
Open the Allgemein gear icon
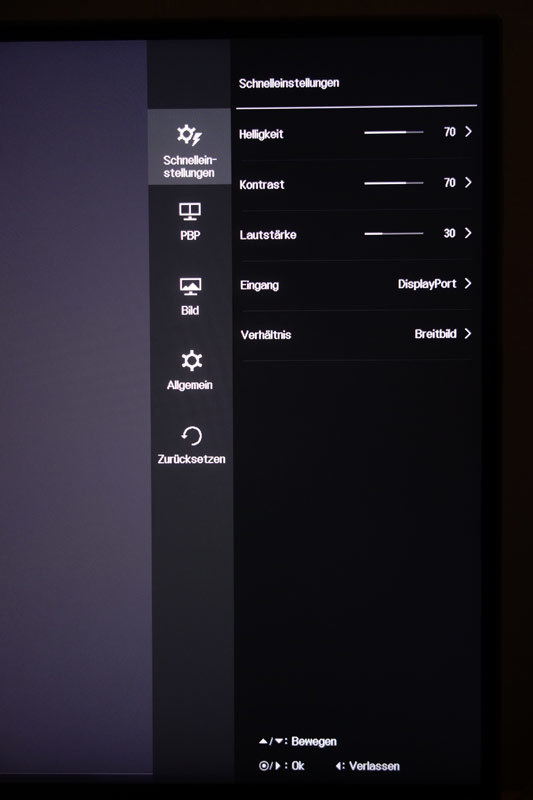point(191,361)
